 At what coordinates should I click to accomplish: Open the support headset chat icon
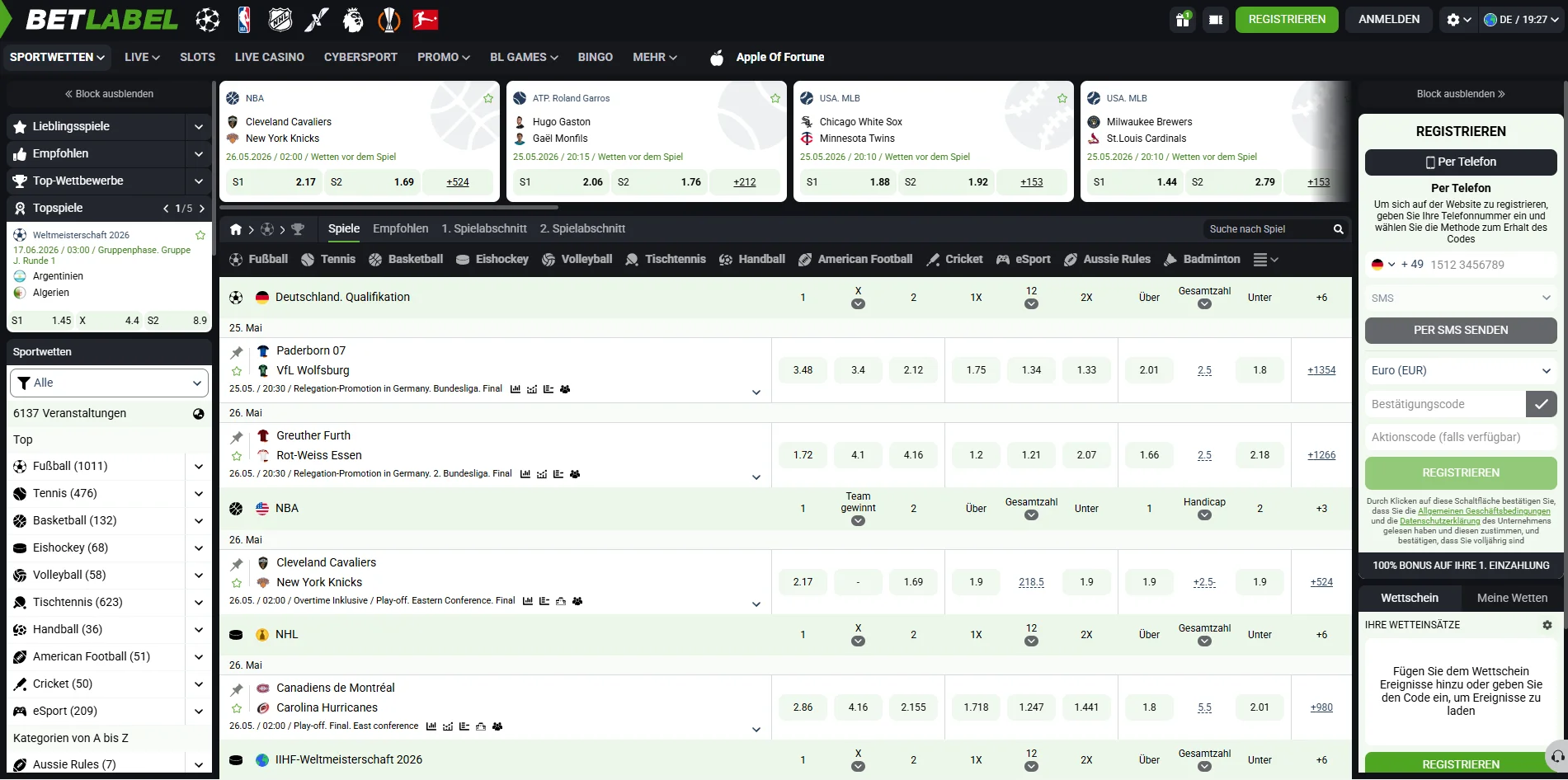tap(1557, 756)
